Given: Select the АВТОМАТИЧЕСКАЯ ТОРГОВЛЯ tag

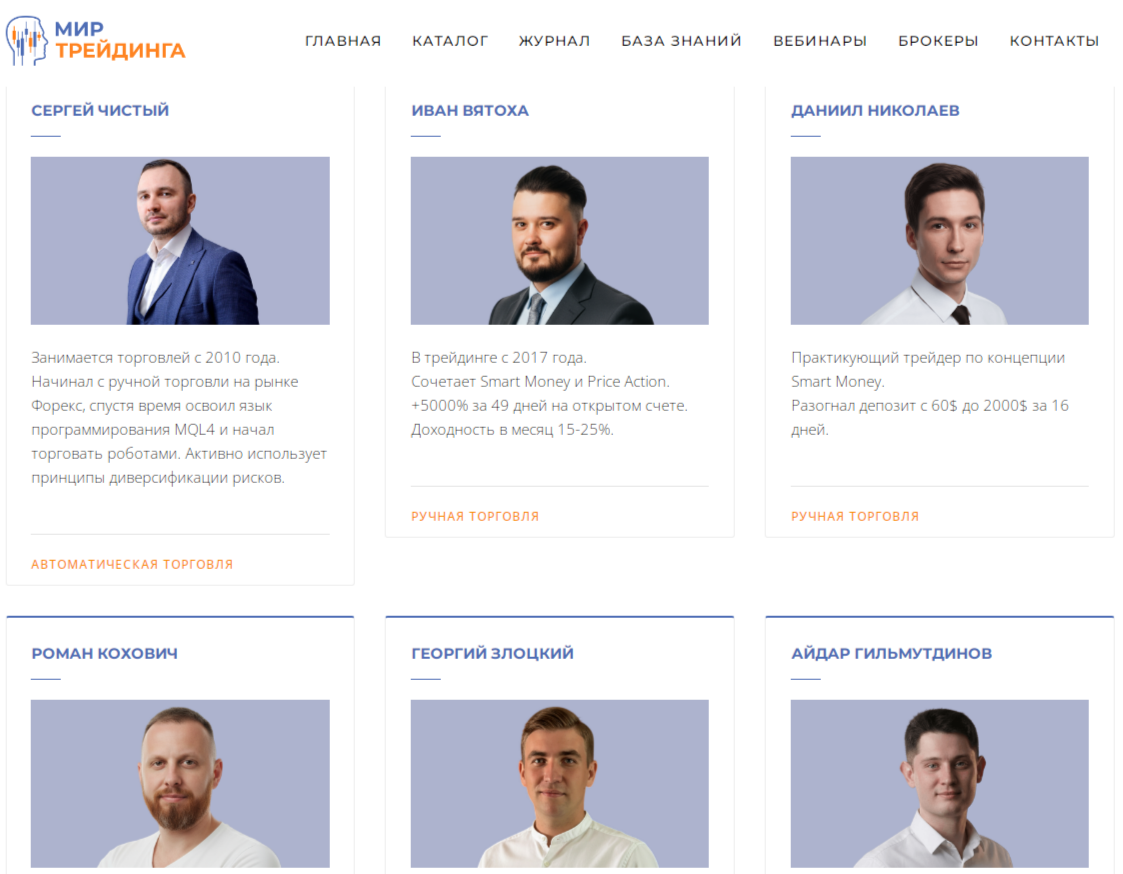Looking at the screenshot, I should pyautogui.click(x=132, y=565).
